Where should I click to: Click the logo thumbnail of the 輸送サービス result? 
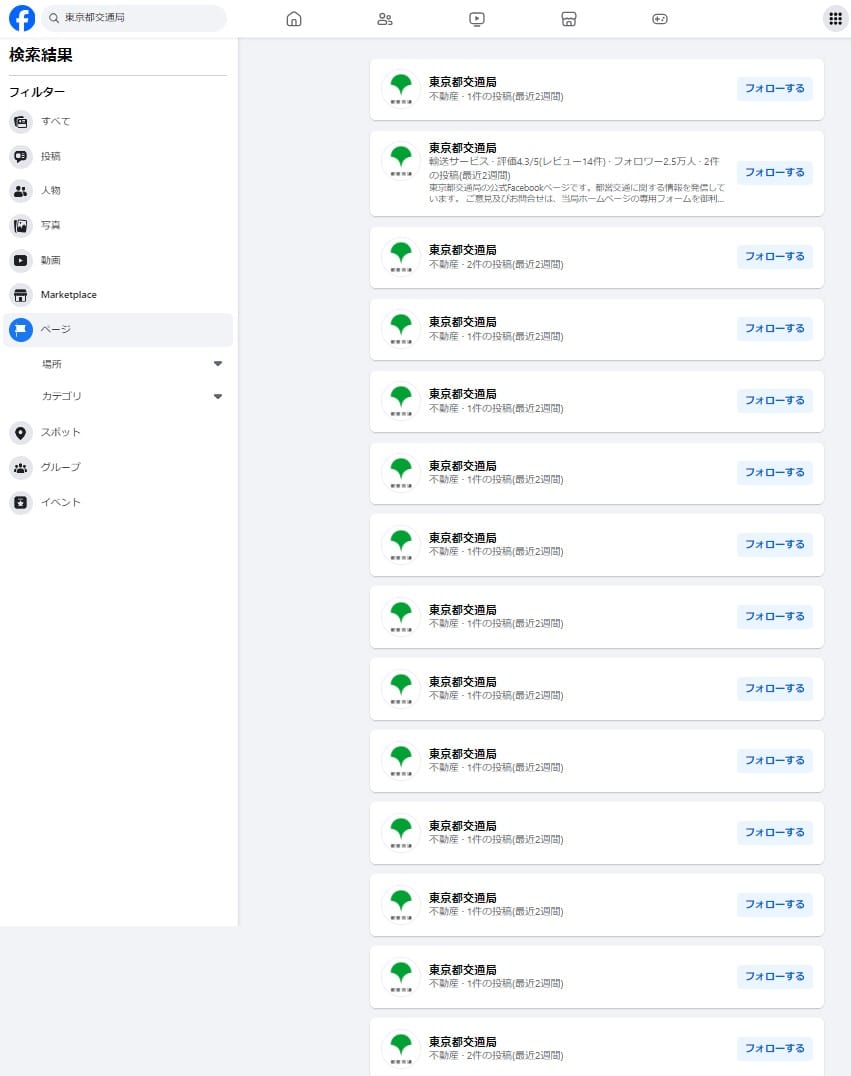pos(401,161)
